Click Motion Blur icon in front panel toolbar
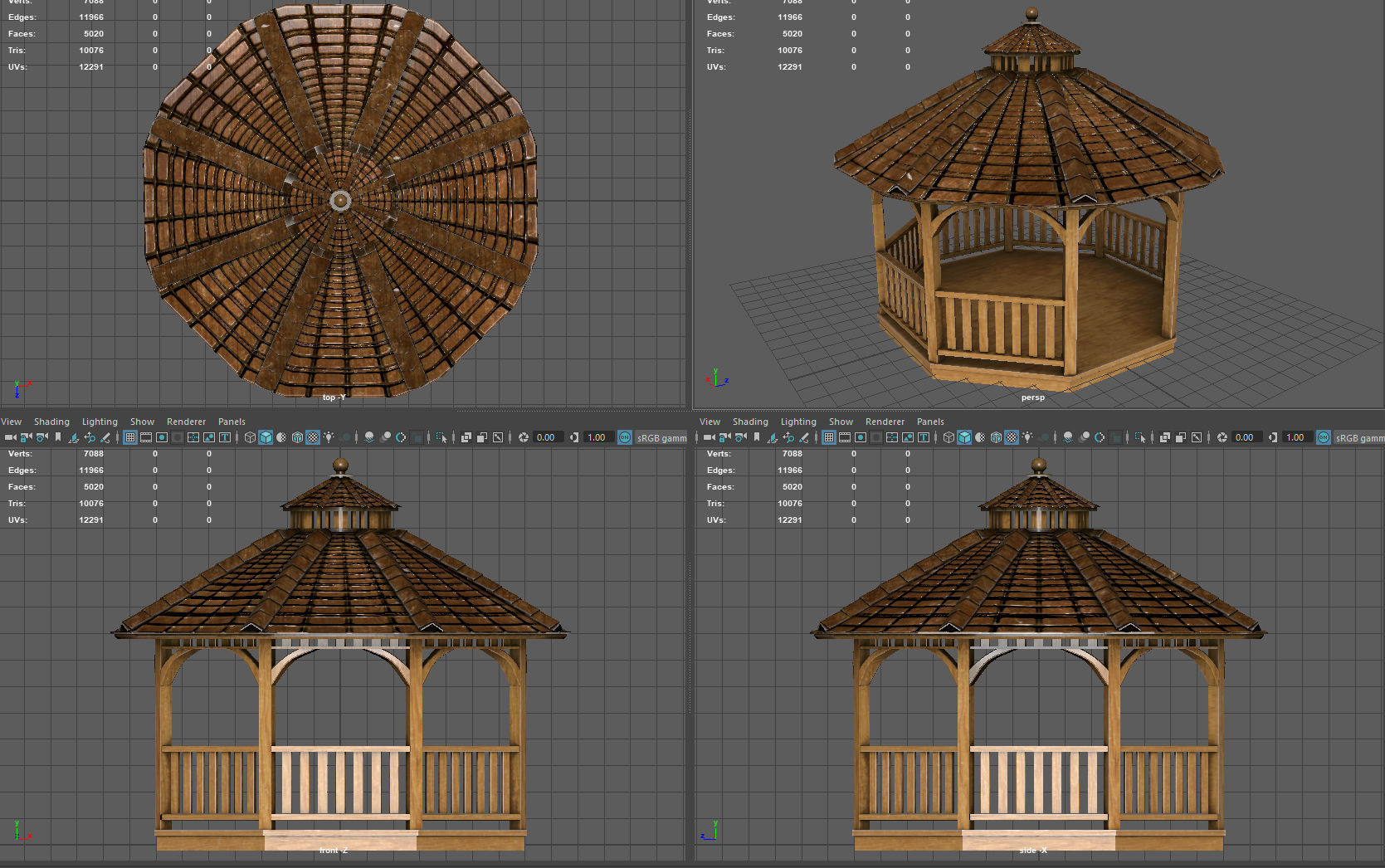 386,437
